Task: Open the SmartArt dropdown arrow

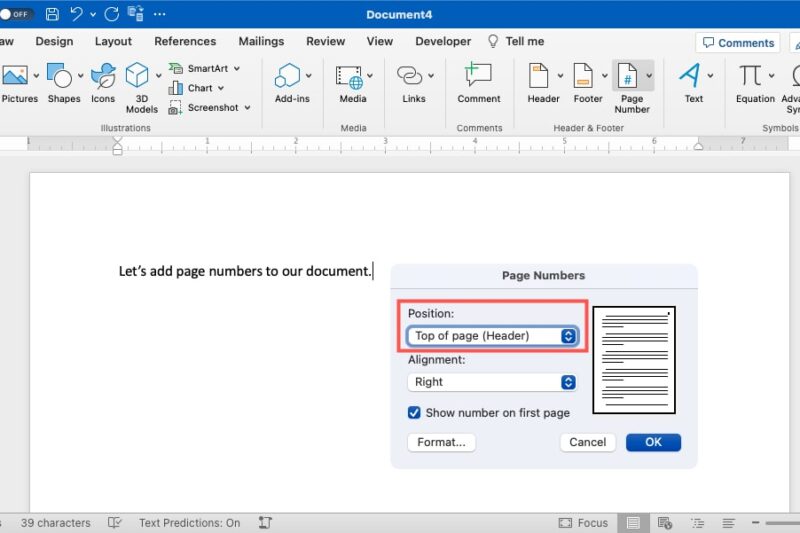Action: tap(237, 68)
